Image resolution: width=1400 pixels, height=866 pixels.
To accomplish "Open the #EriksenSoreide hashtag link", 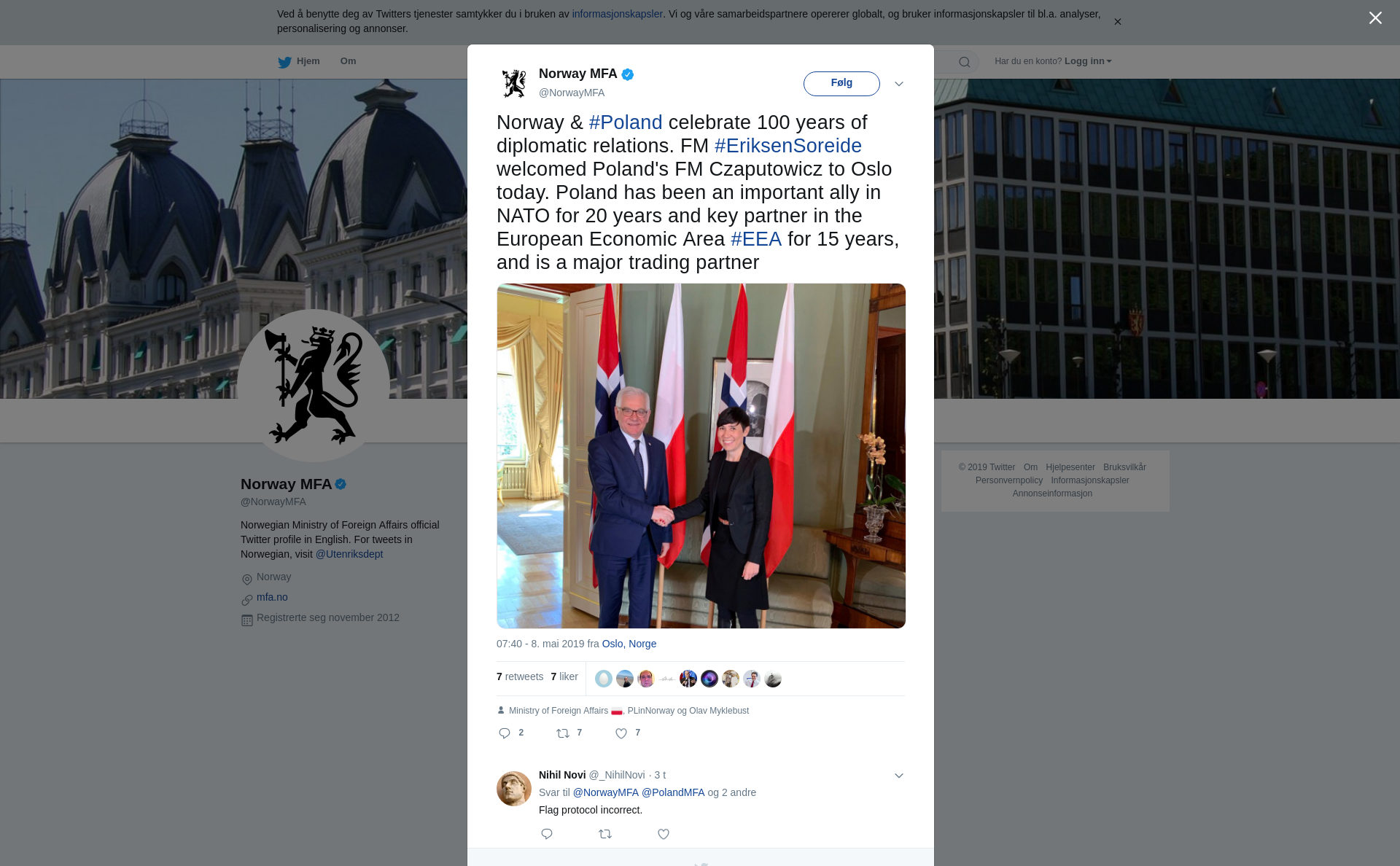I will click(x=788, y=146).
